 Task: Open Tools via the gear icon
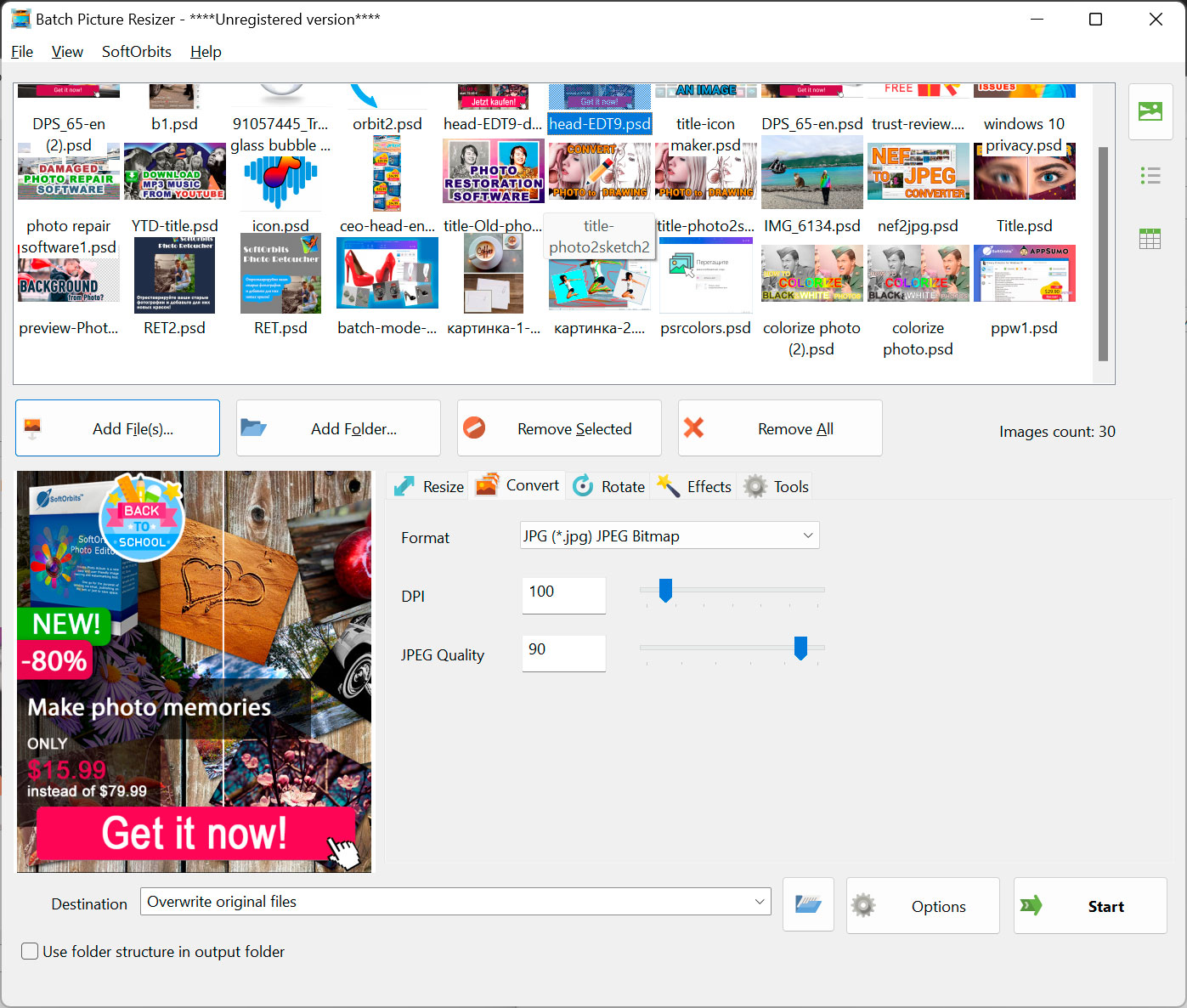coord(755,485)
